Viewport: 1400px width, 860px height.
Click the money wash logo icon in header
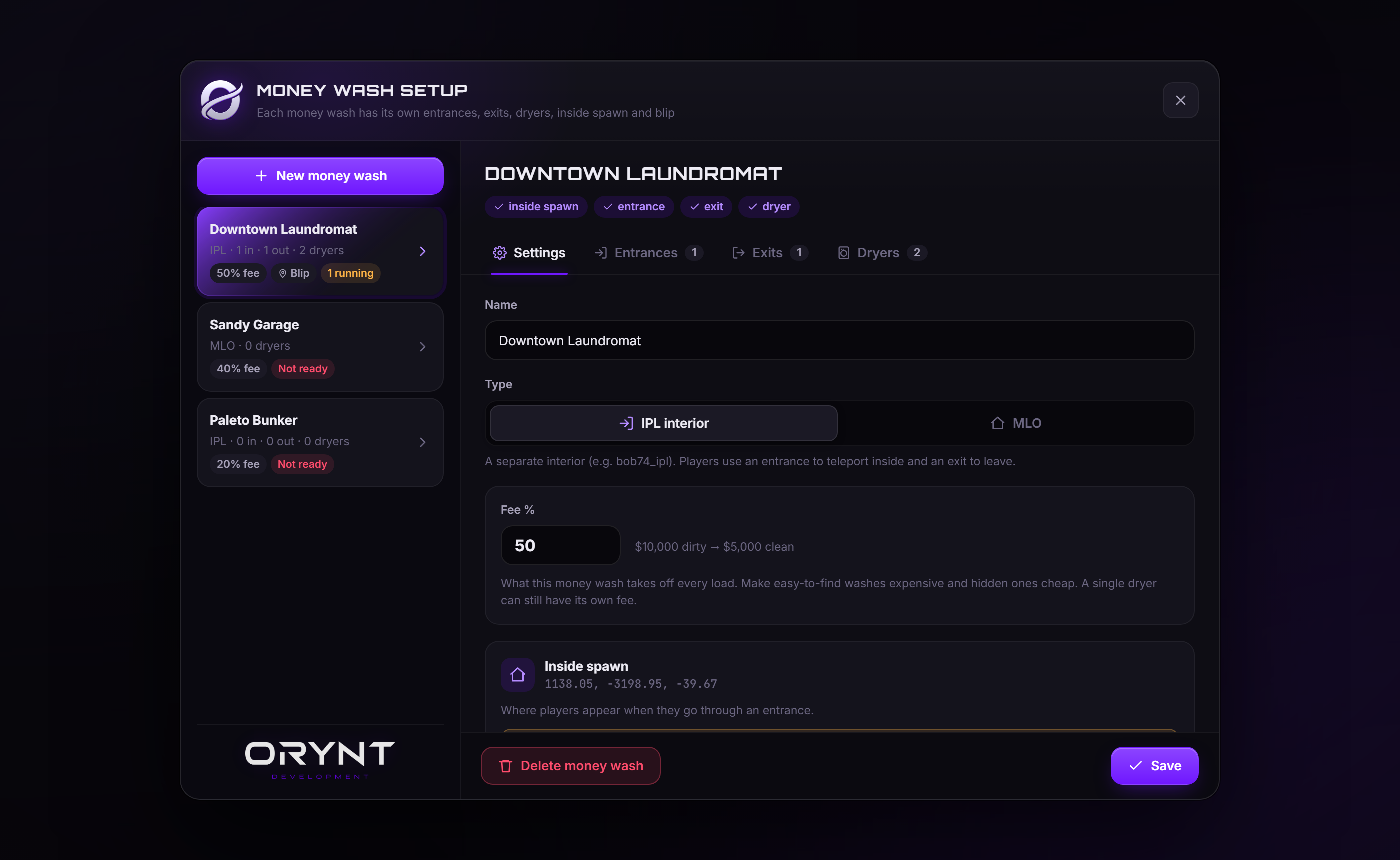[222, 100]
